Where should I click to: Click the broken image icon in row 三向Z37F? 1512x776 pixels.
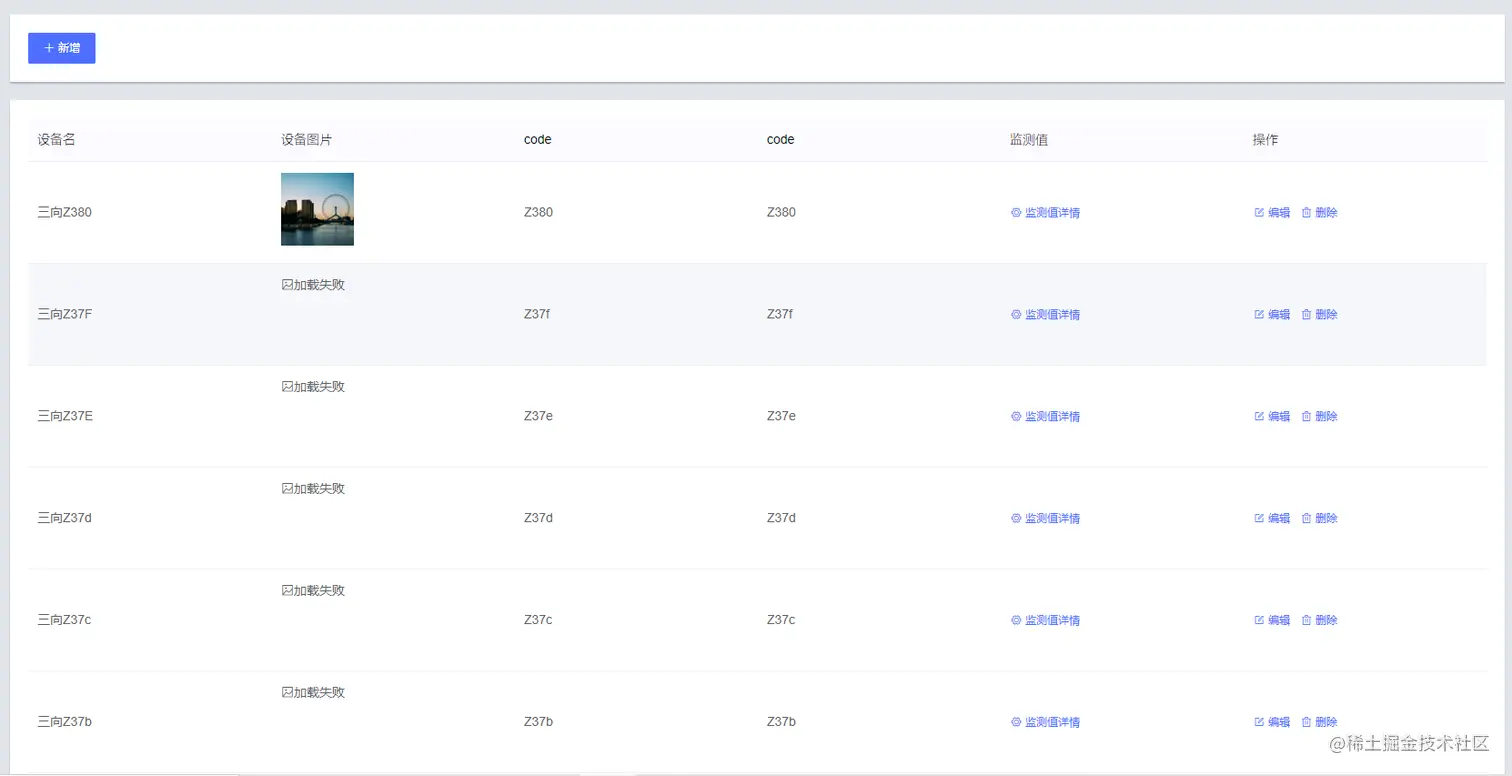pyautogui.click(x=287, y=285)
